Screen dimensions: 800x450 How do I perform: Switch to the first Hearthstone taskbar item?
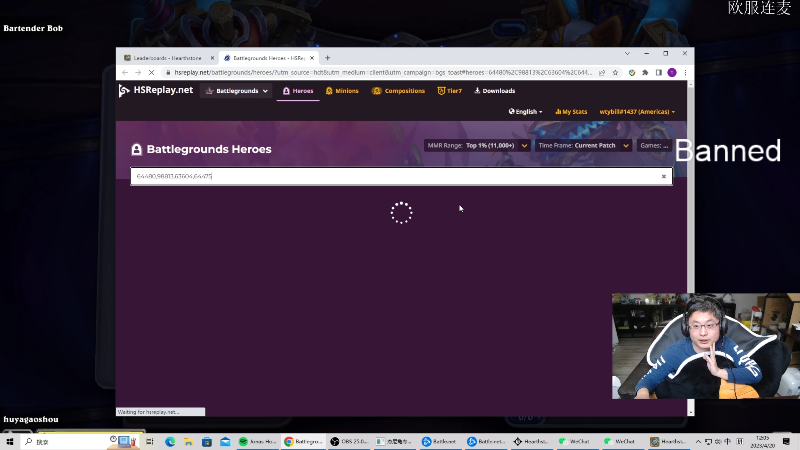pyautogui.click(x=531, y=441)
